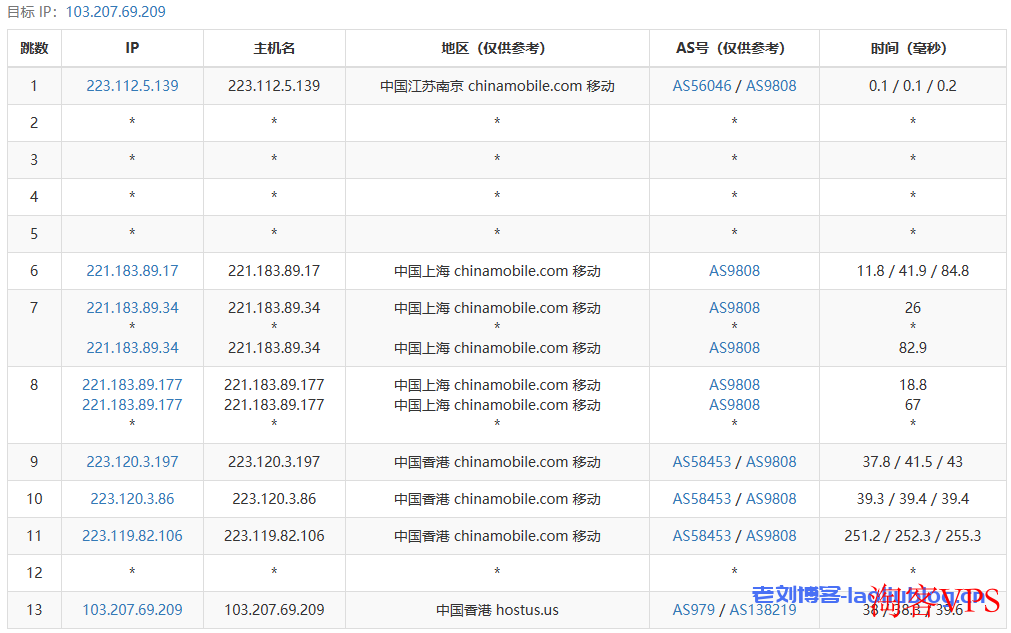The image size is (1011, 633).
Task: Click the 主机名 column header
Action: tap(274, 48)
